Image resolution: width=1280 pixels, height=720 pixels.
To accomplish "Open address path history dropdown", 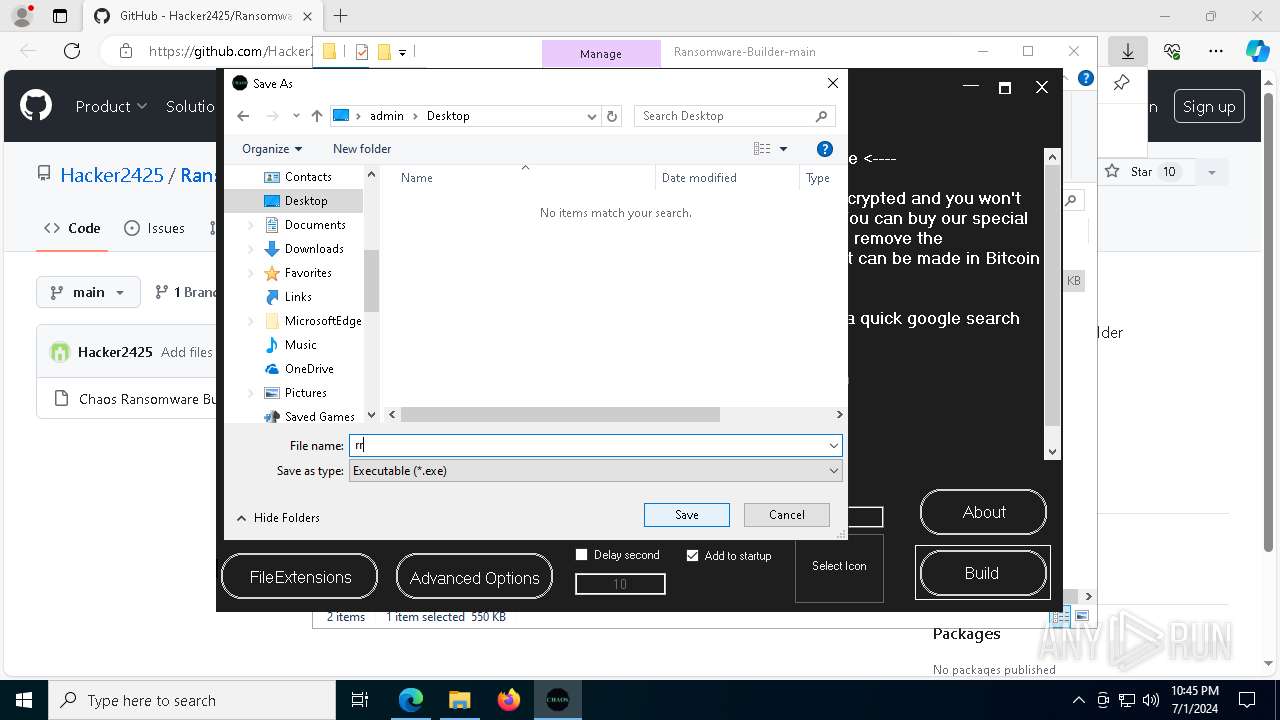I will point(591,116).
